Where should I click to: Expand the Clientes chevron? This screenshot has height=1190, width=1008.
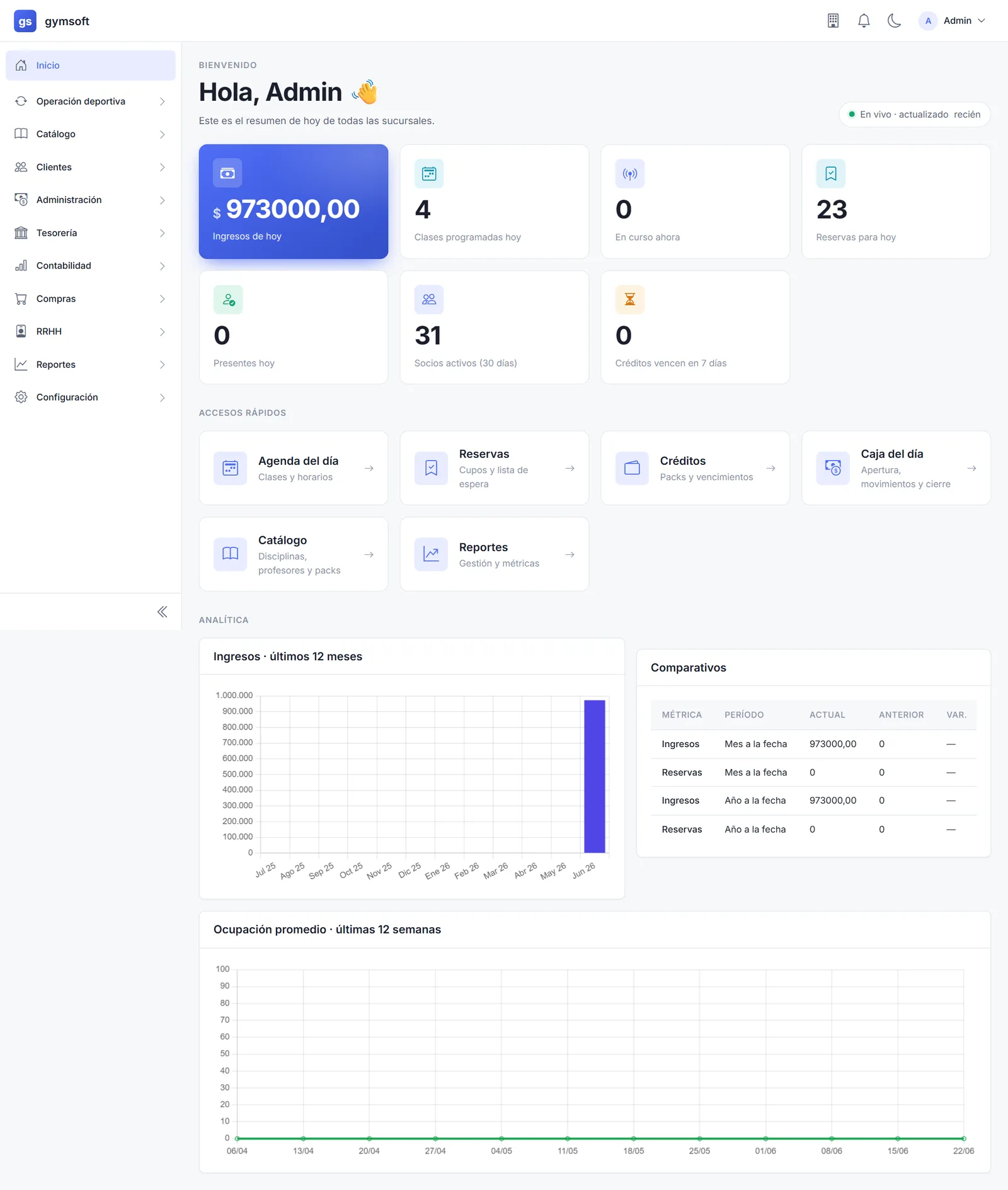tap(162, 167)
